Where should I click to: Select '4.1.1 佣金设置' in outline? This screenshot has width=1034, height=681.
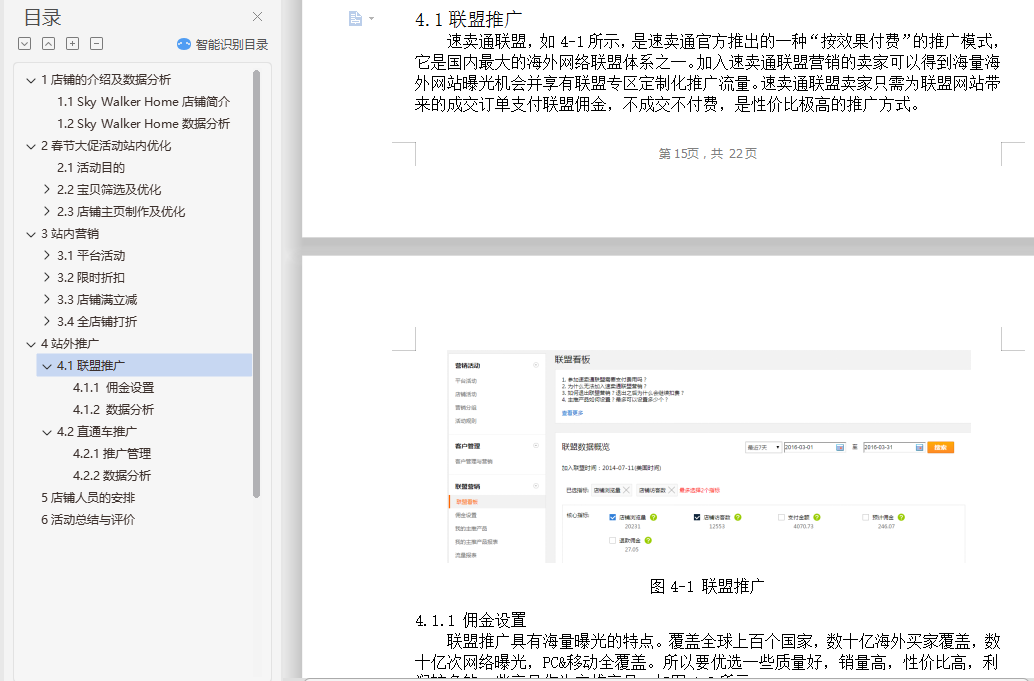(x=113, y=388)
